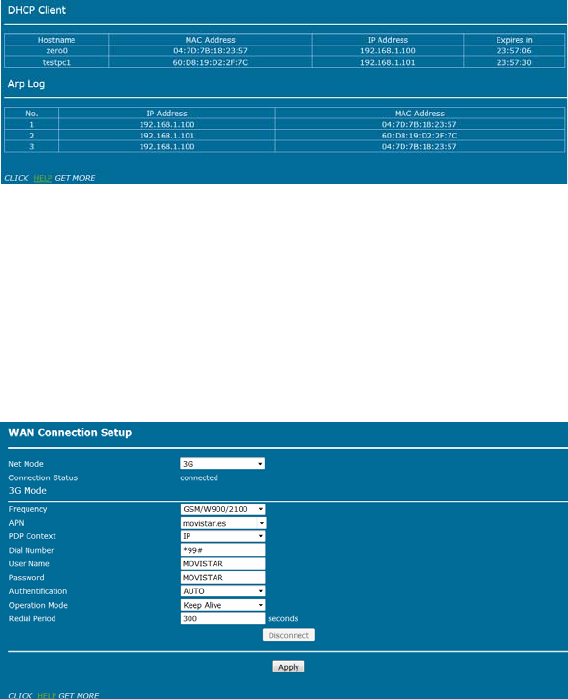The image size is (568, 699).
Task: Click the 192.168.1.101 DHCP IP address
Action: 387,62
